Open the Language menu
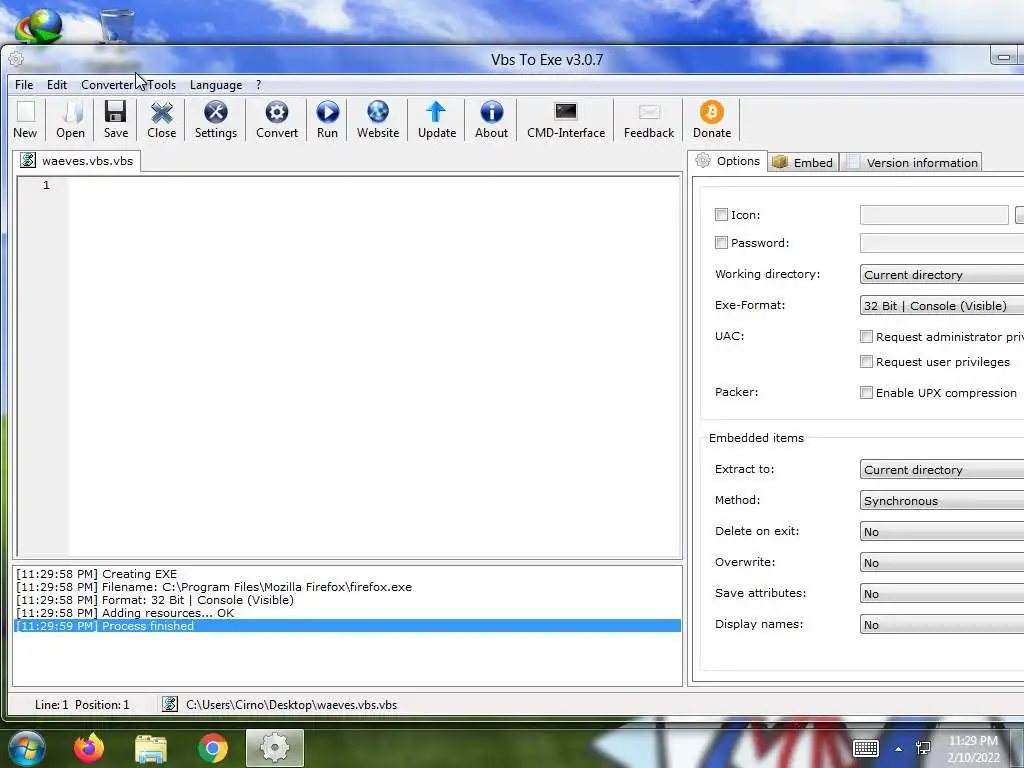Screen dimensions: 1024x768 (x=216, y=85)
